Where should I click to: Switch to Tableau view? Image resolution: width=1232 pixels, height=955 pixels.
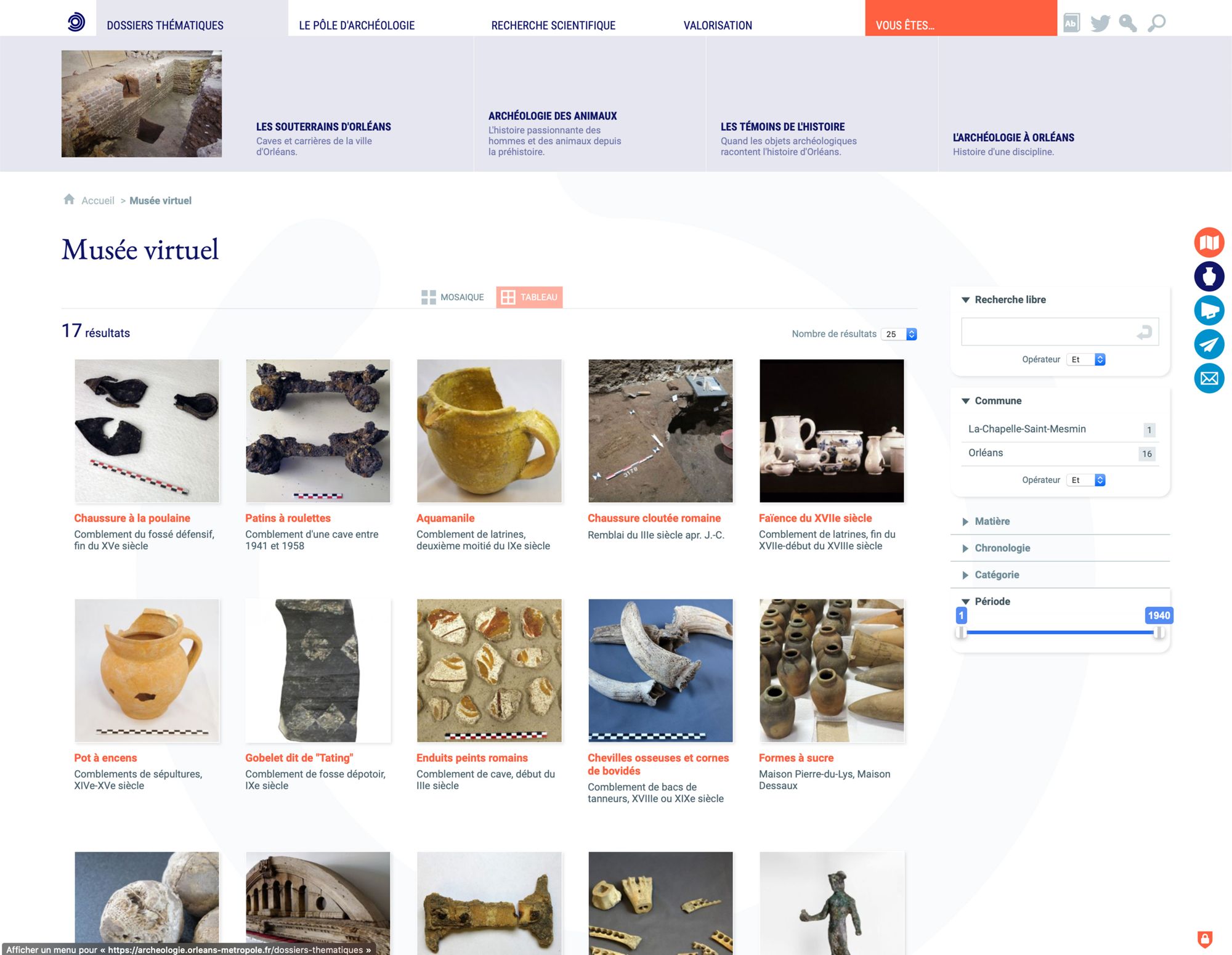tap(529, 297)
